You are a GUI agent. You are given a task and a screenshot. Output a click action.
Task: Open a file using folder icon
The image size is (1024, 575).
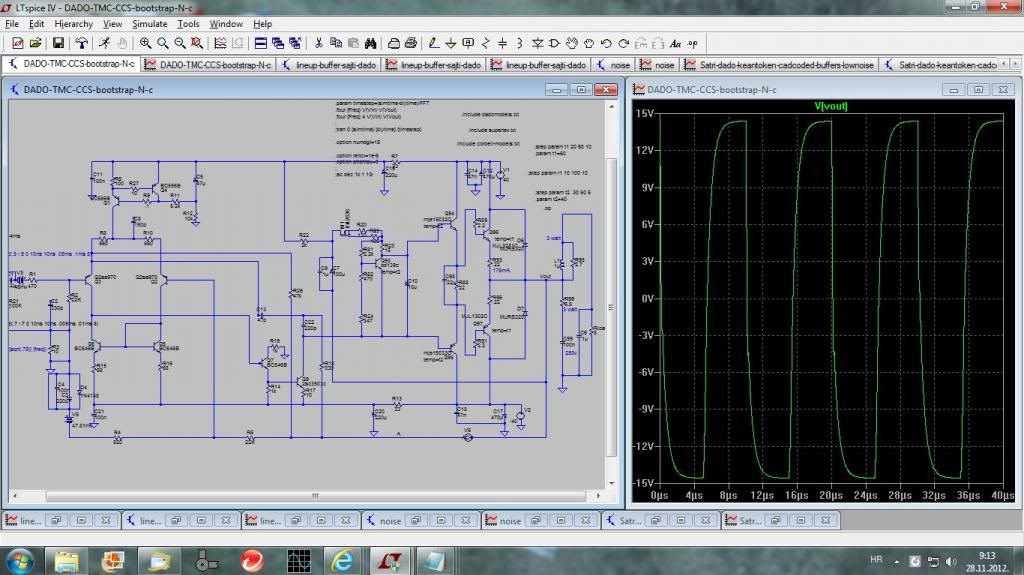(x=35, y=43)
